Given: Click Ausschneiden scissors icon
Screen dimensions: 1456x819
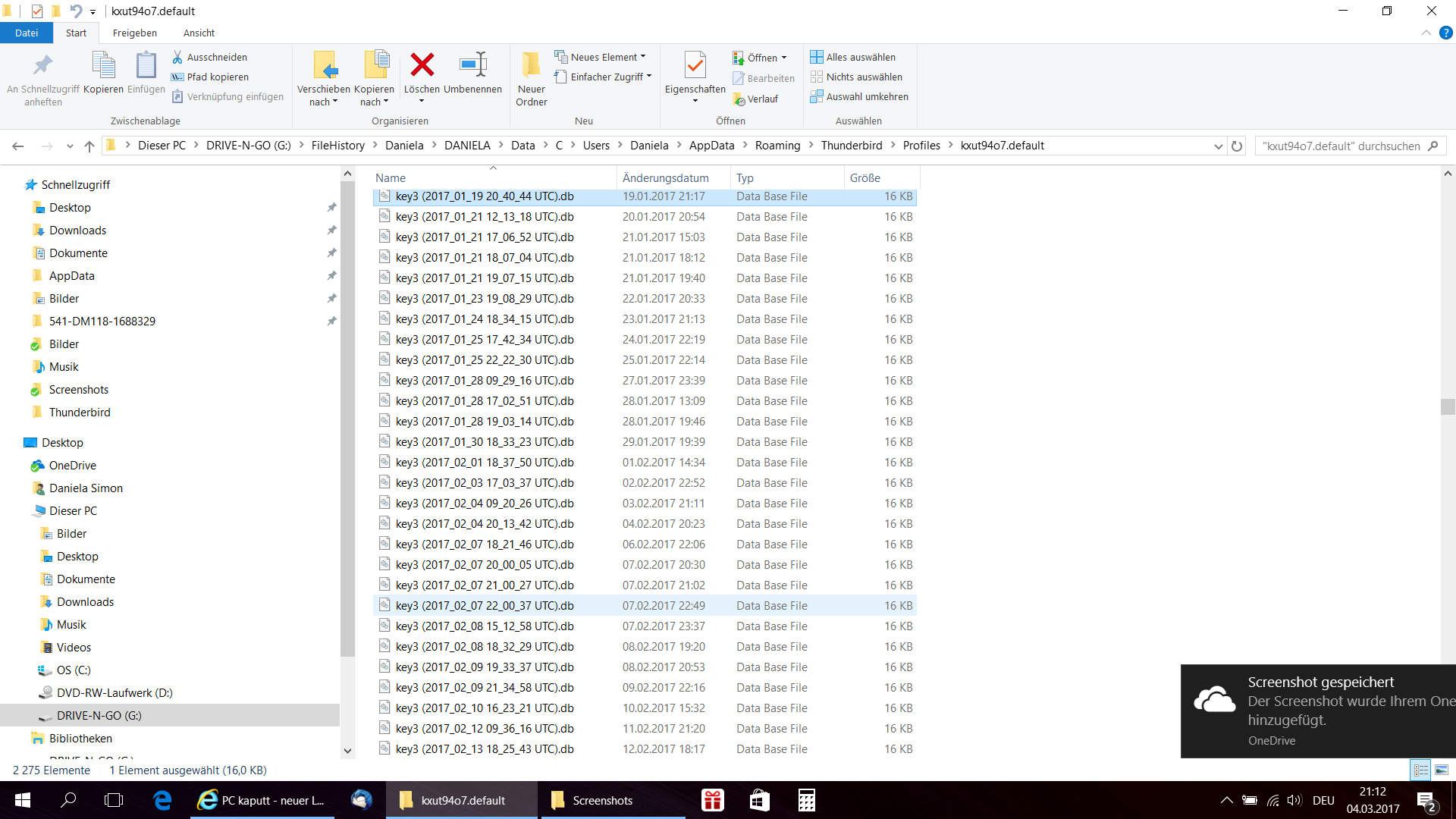Looking at the screenshot, I should tap(177, 57).
